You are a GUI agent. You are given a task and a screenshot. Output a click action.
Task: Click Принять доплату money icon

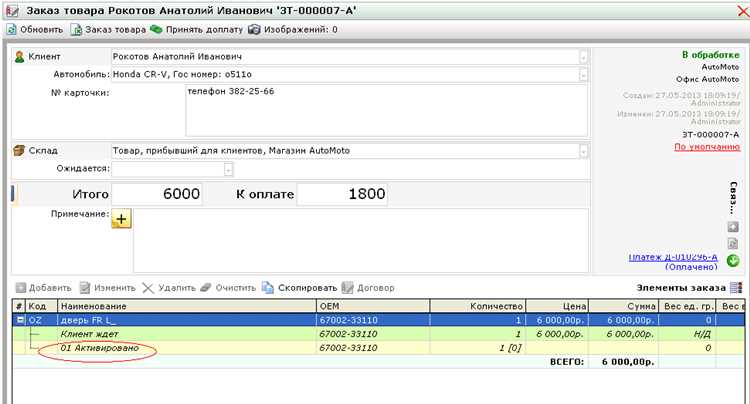click(156, 30)
